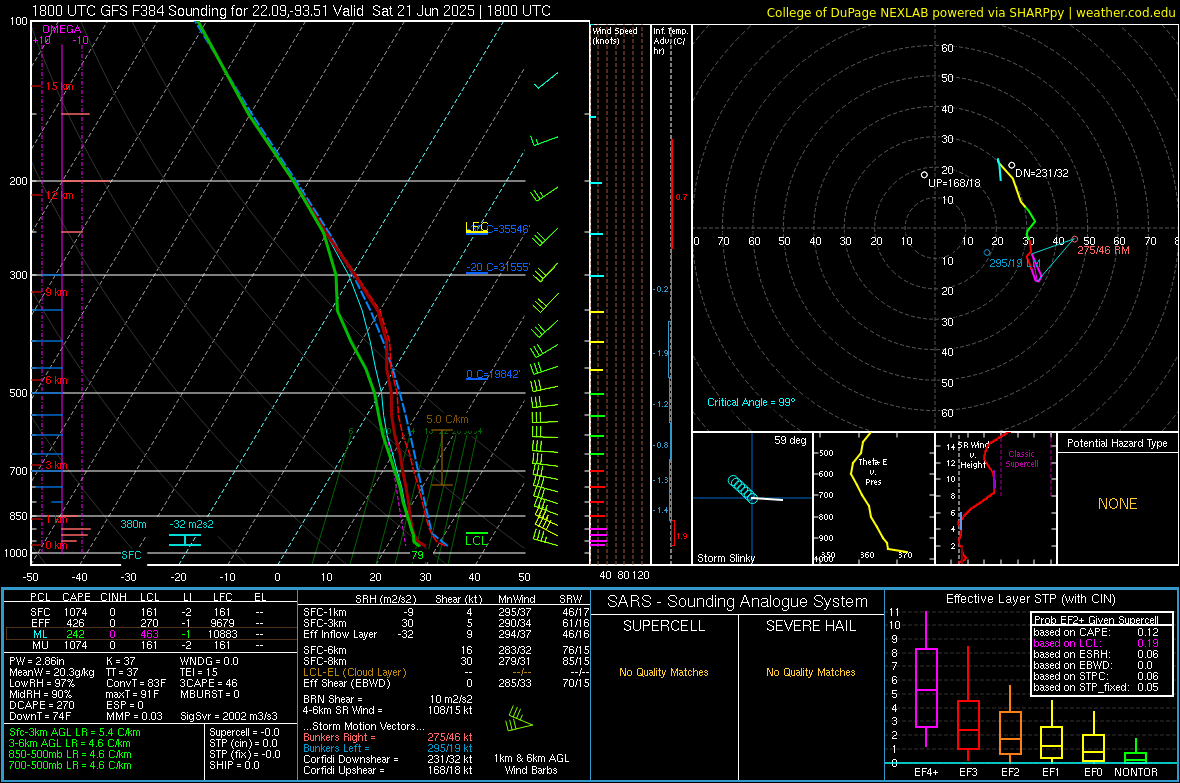Click the '295/19 LM' storm motion label
1180x783 pixels.
1014,263
